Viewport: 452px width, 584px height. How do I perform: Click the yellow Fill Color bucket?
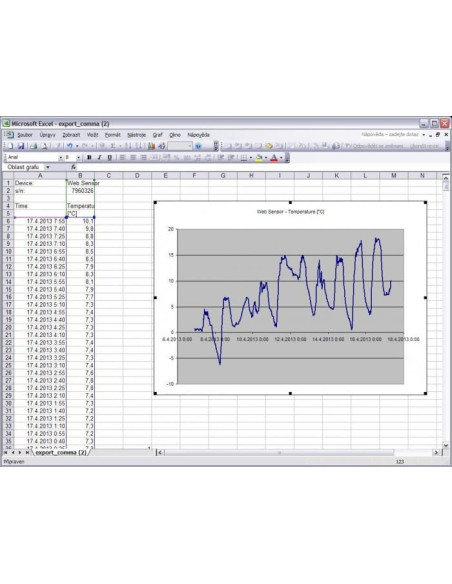point(259,158)
